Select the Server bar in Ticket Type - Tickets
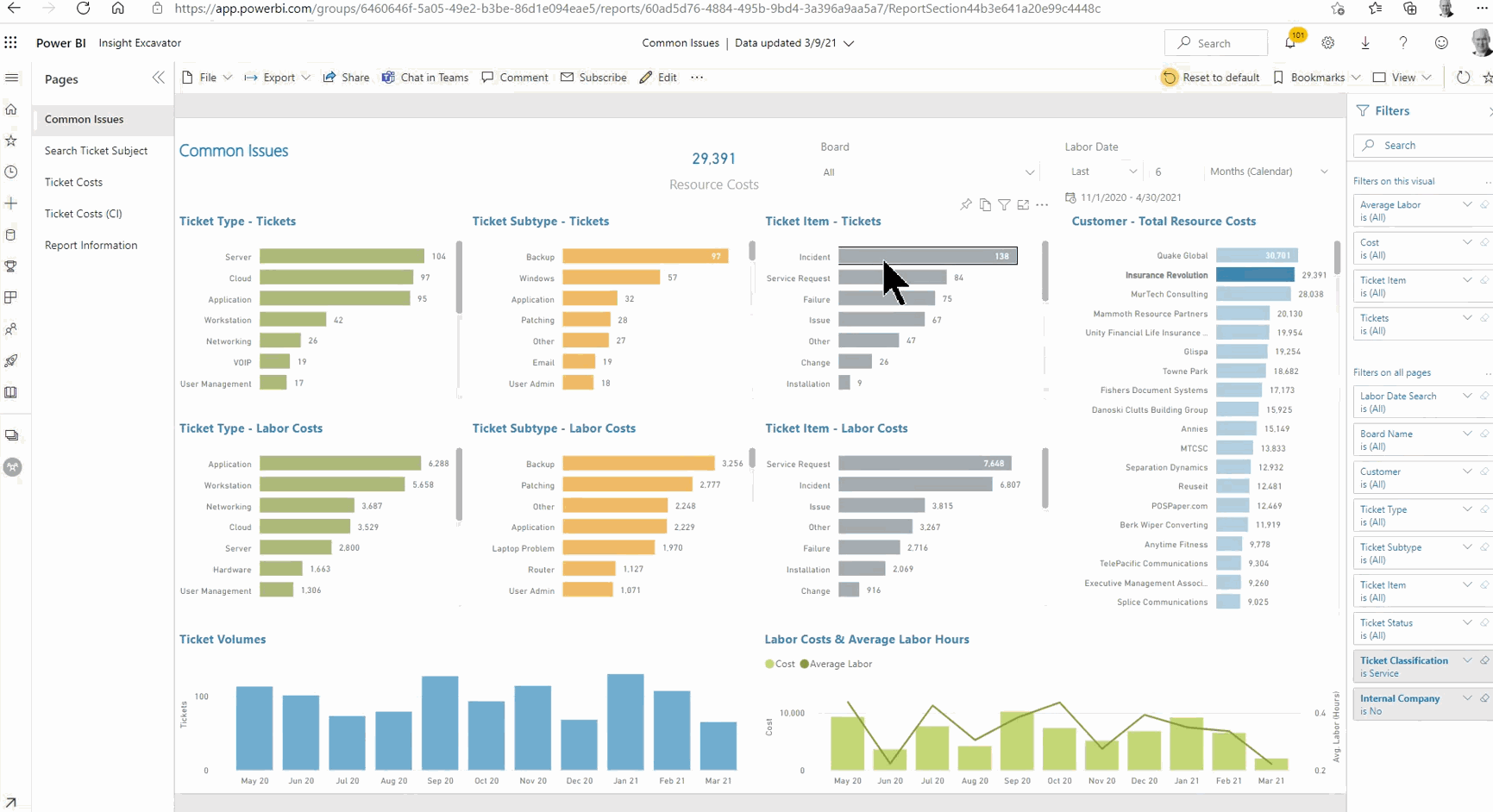 342,256
